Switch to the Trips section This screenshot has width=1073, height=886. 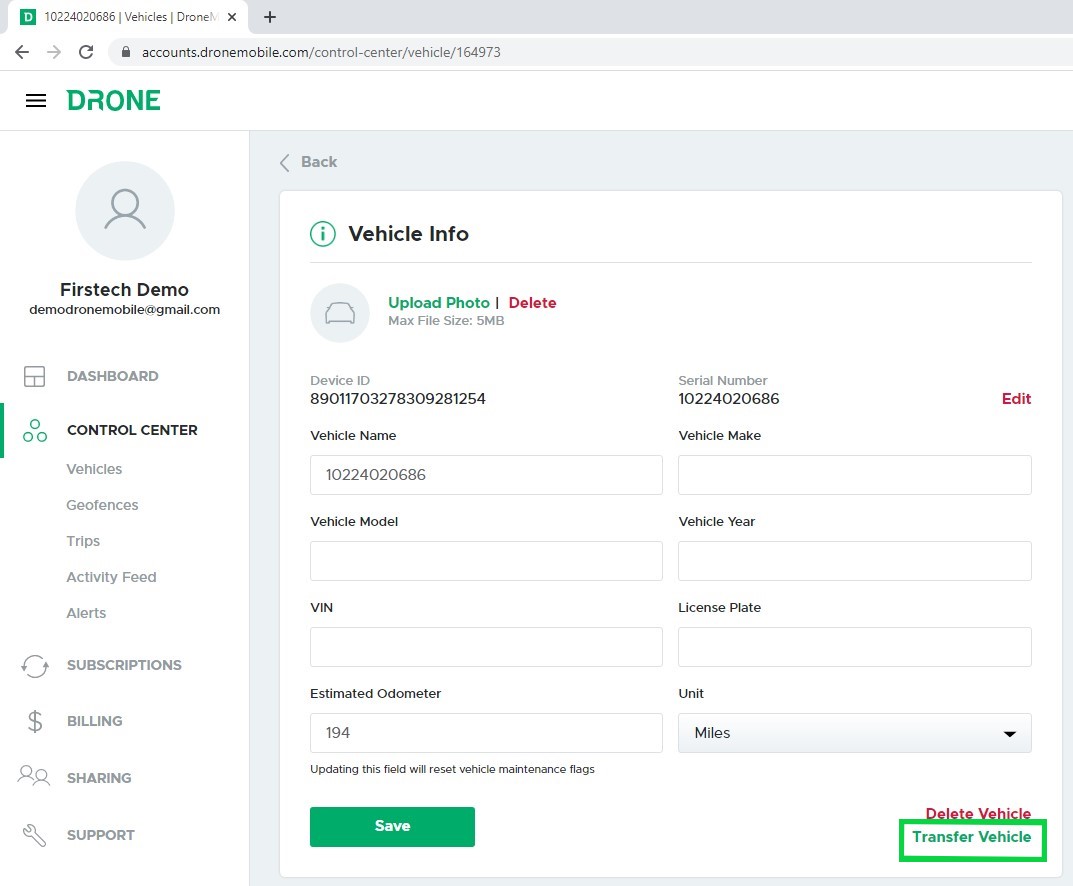click(x=83, y=541)
